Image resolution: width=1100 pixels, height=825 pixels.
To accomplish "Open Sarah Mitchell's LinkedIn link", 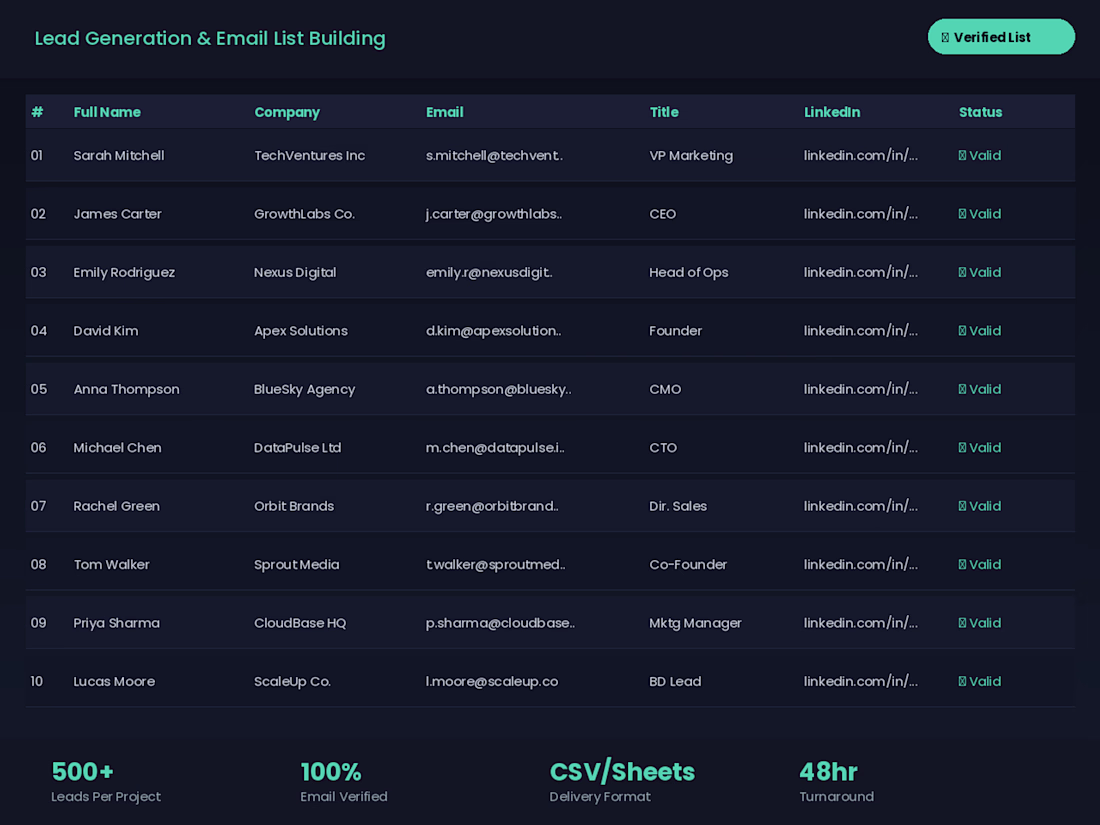I will (x=861, y=156).
